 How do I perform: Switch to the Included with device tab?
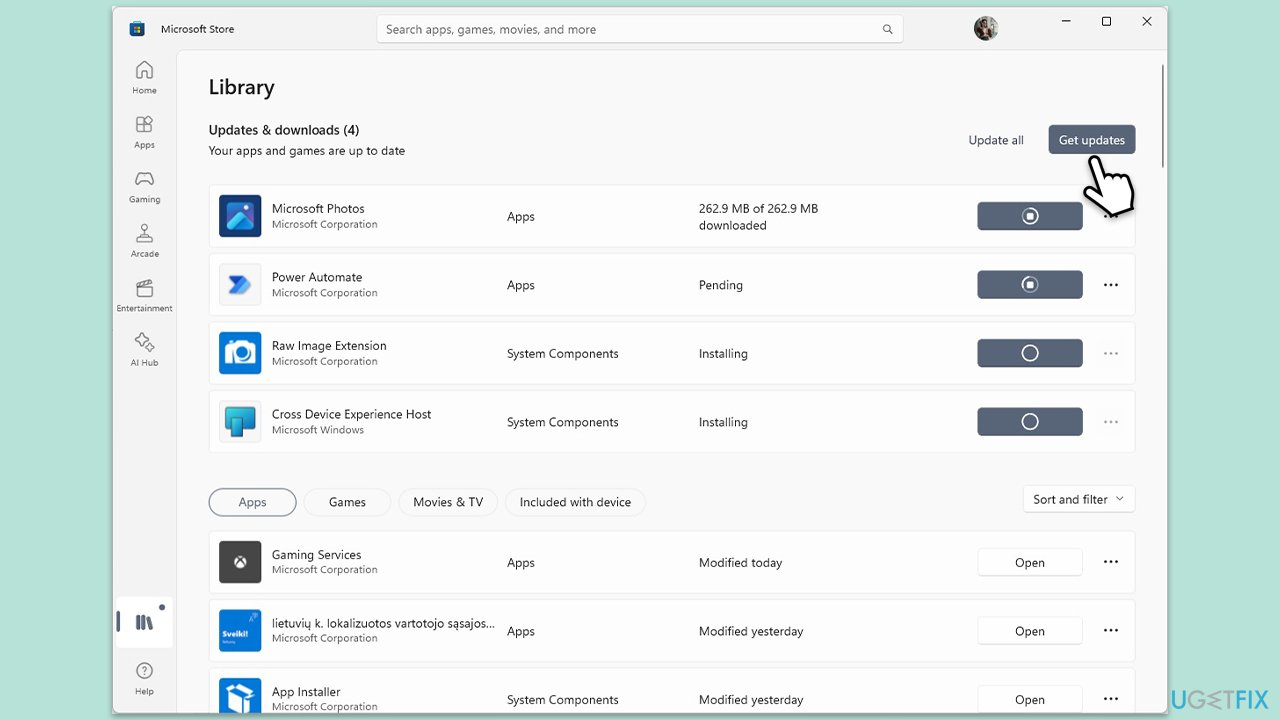575,502
